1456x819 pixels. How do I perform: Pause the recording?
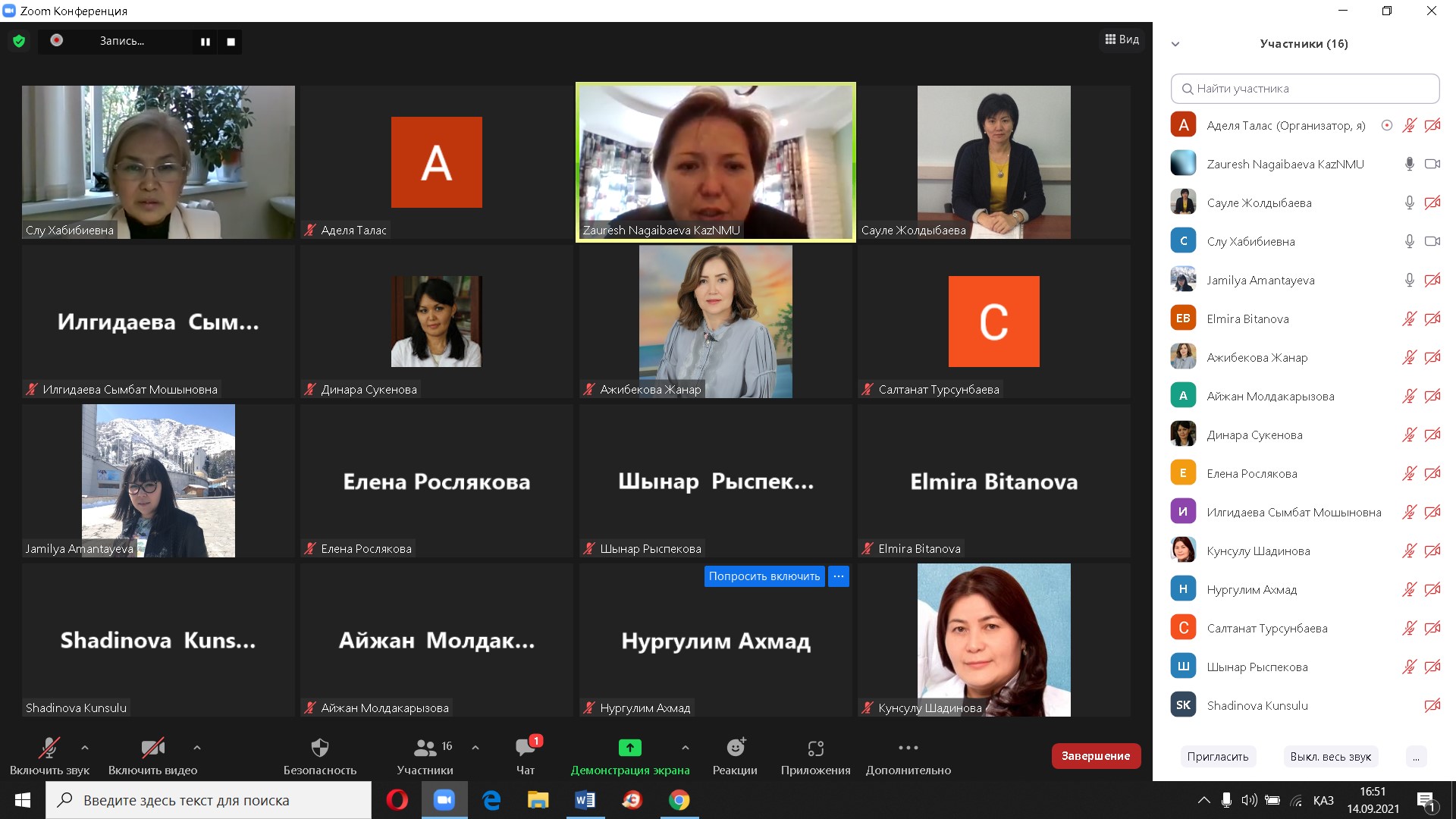click(x=205, y=42)
